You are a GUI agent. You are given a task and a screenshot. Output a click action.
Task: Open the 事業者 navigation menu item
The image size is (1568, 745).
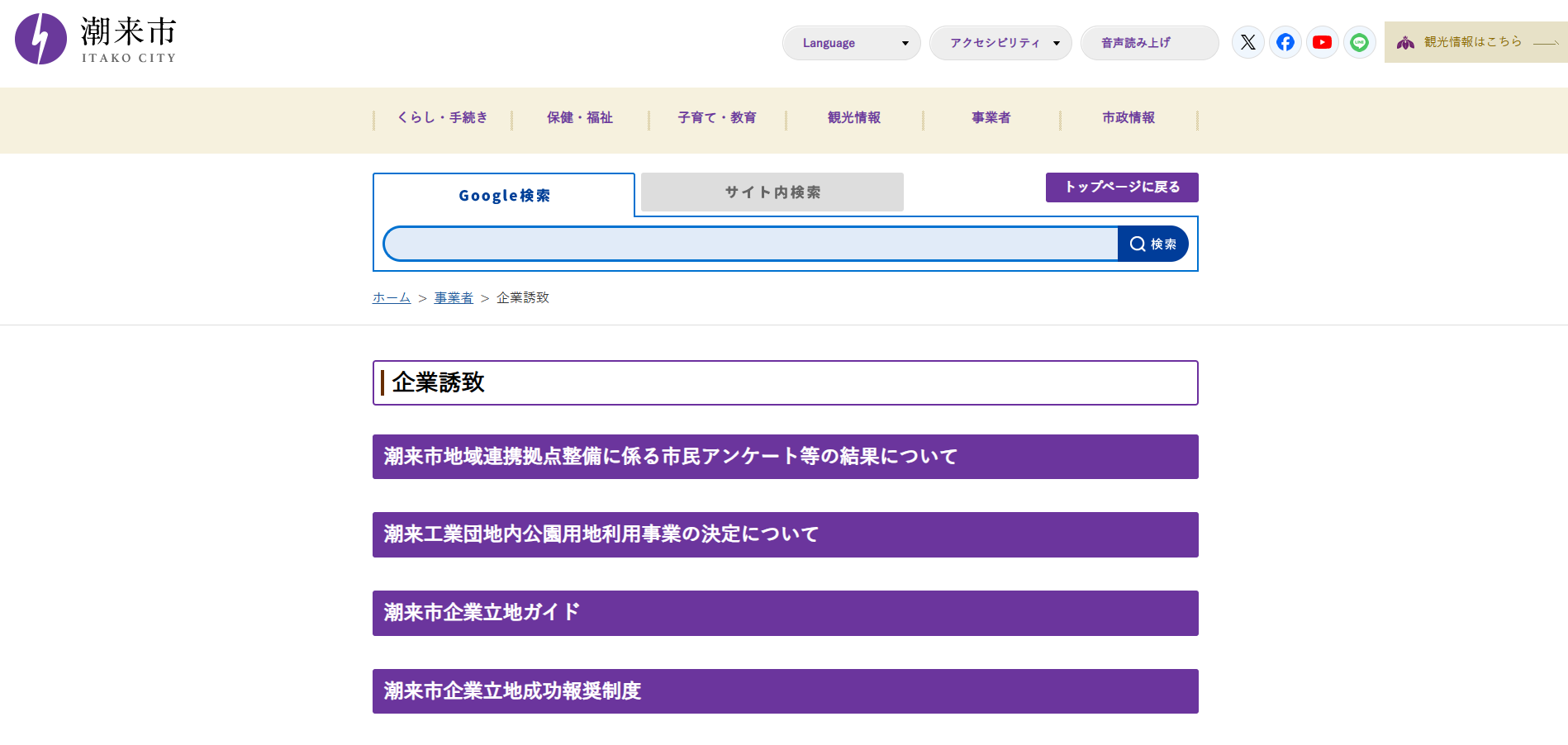pyautogui.click(x=991, y=117)
